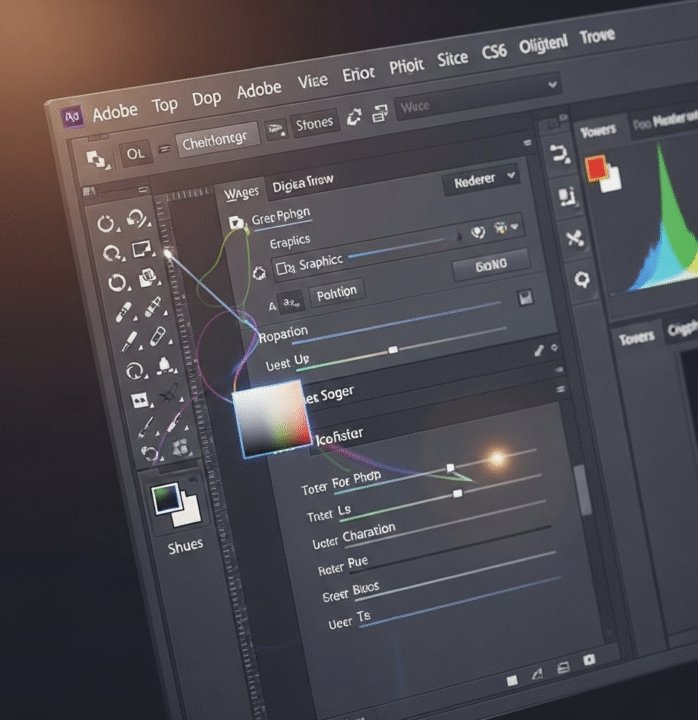Select the thin brush tool
Image resolution: width=698 pixels, height=720 pixels.
coord(146,427)
